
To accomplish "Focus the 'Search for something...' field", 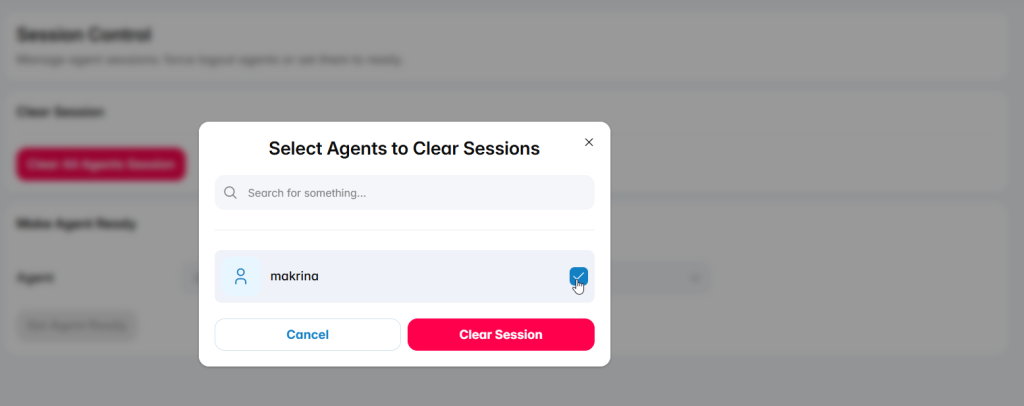I will click(404, 193).
